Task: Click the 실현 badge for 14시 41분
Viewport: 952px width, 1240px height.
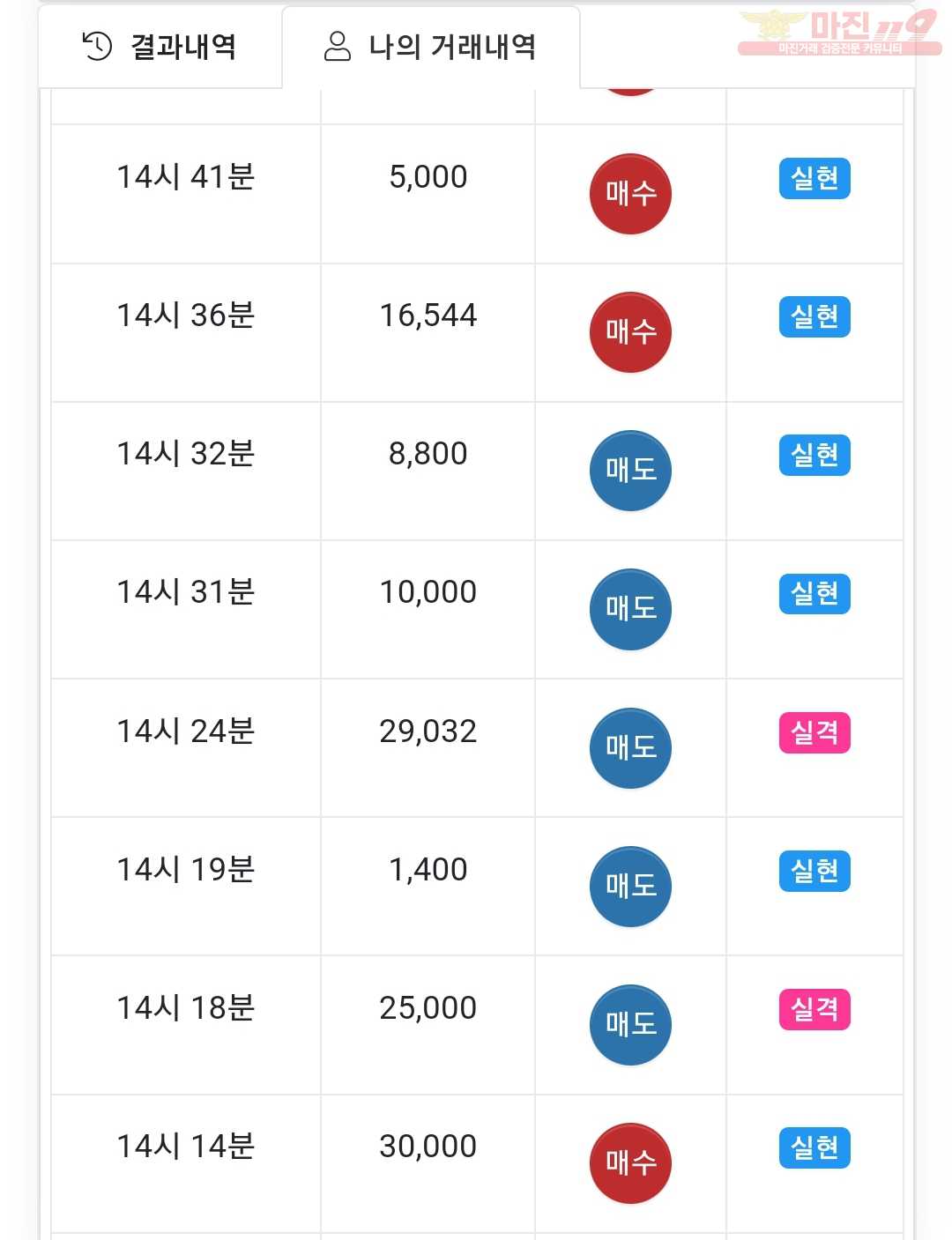Action: pyautogui.click(x=814, y=178)
